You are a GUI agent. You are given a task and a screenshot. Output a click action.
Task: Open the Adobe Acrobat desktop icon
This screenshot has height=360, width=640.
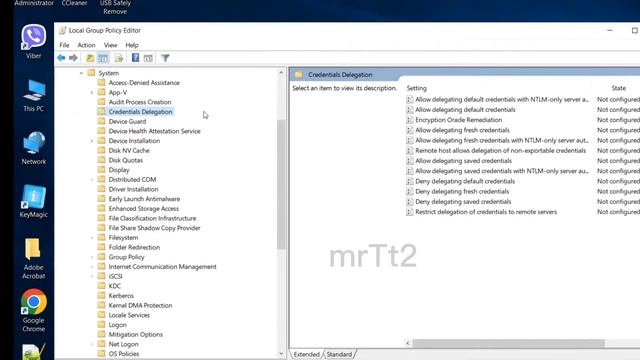33,258
